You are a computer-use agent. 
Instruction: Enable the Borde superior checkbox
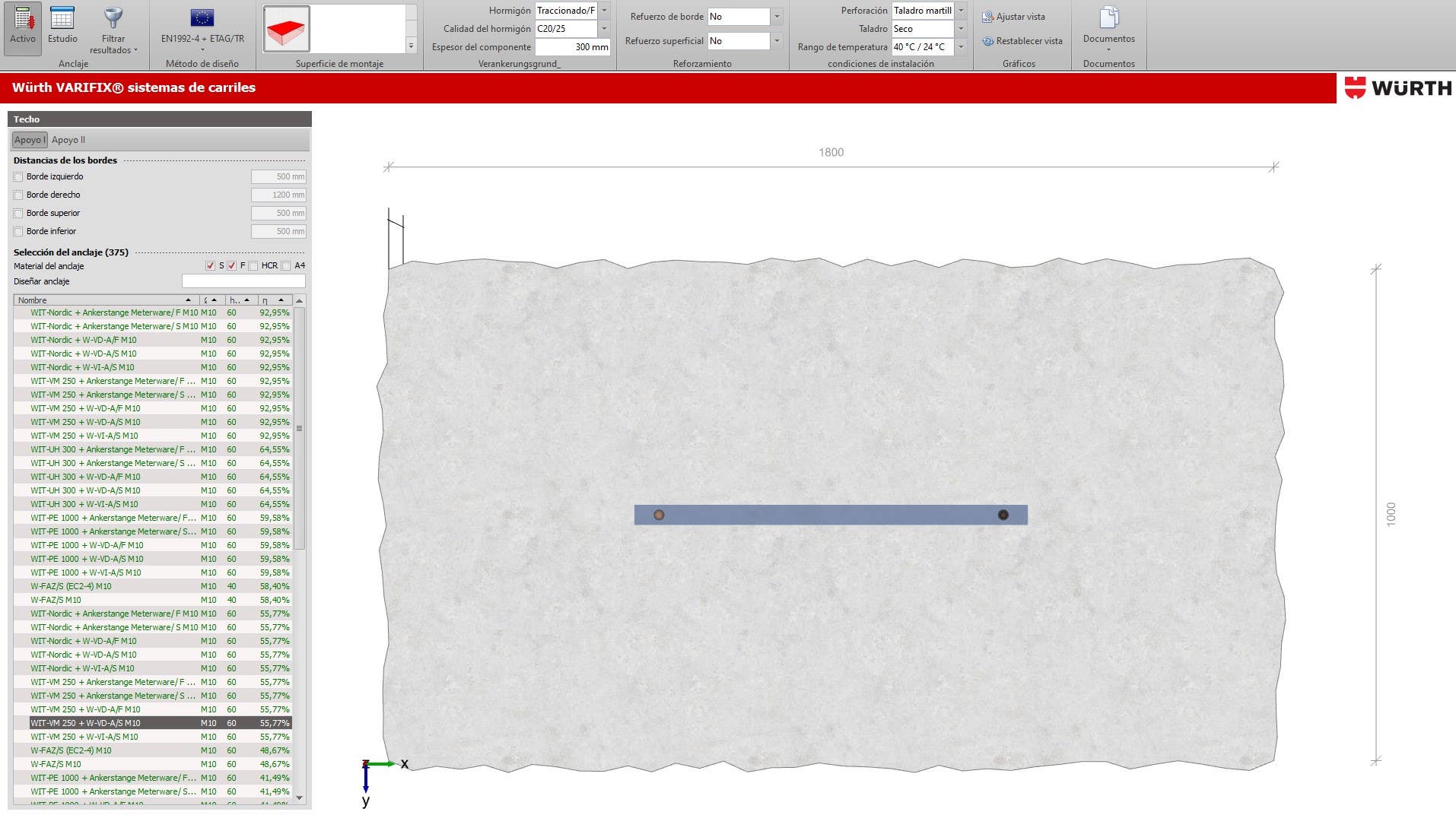point(18,214)
